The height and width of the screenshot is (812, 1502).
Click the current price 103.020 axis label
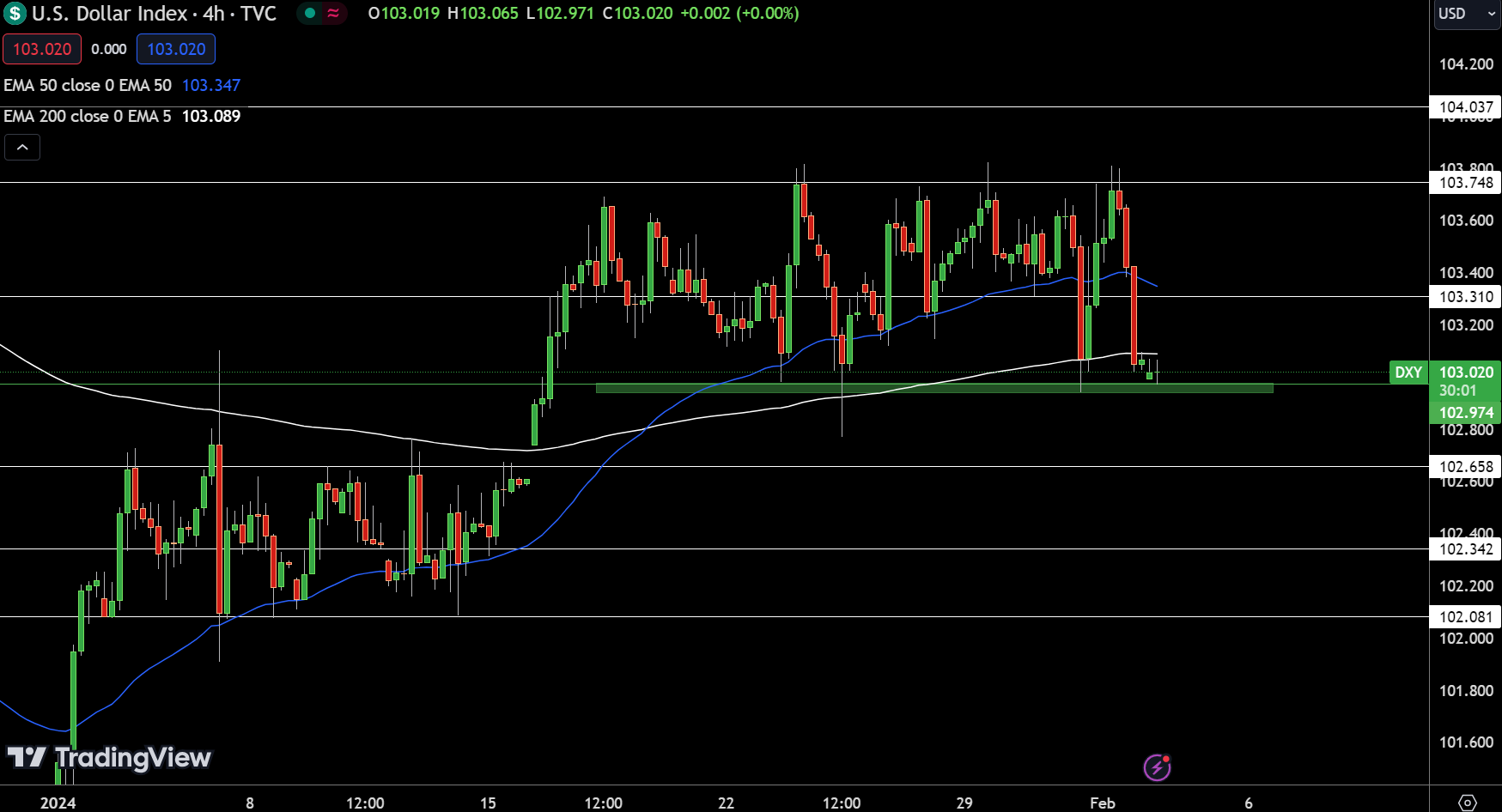point(1466,373)
